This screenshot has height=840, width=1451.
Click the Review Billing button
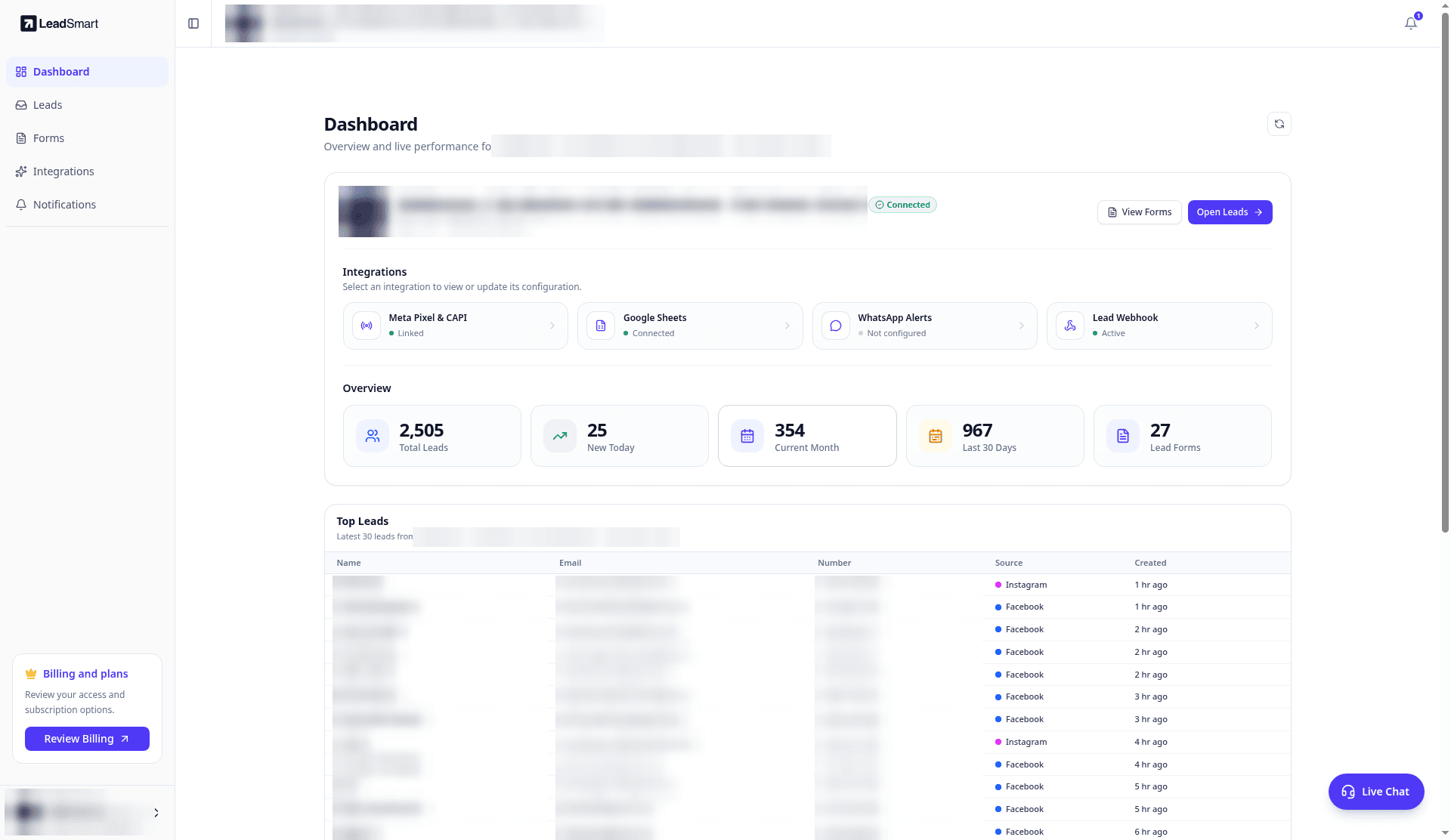87,739
